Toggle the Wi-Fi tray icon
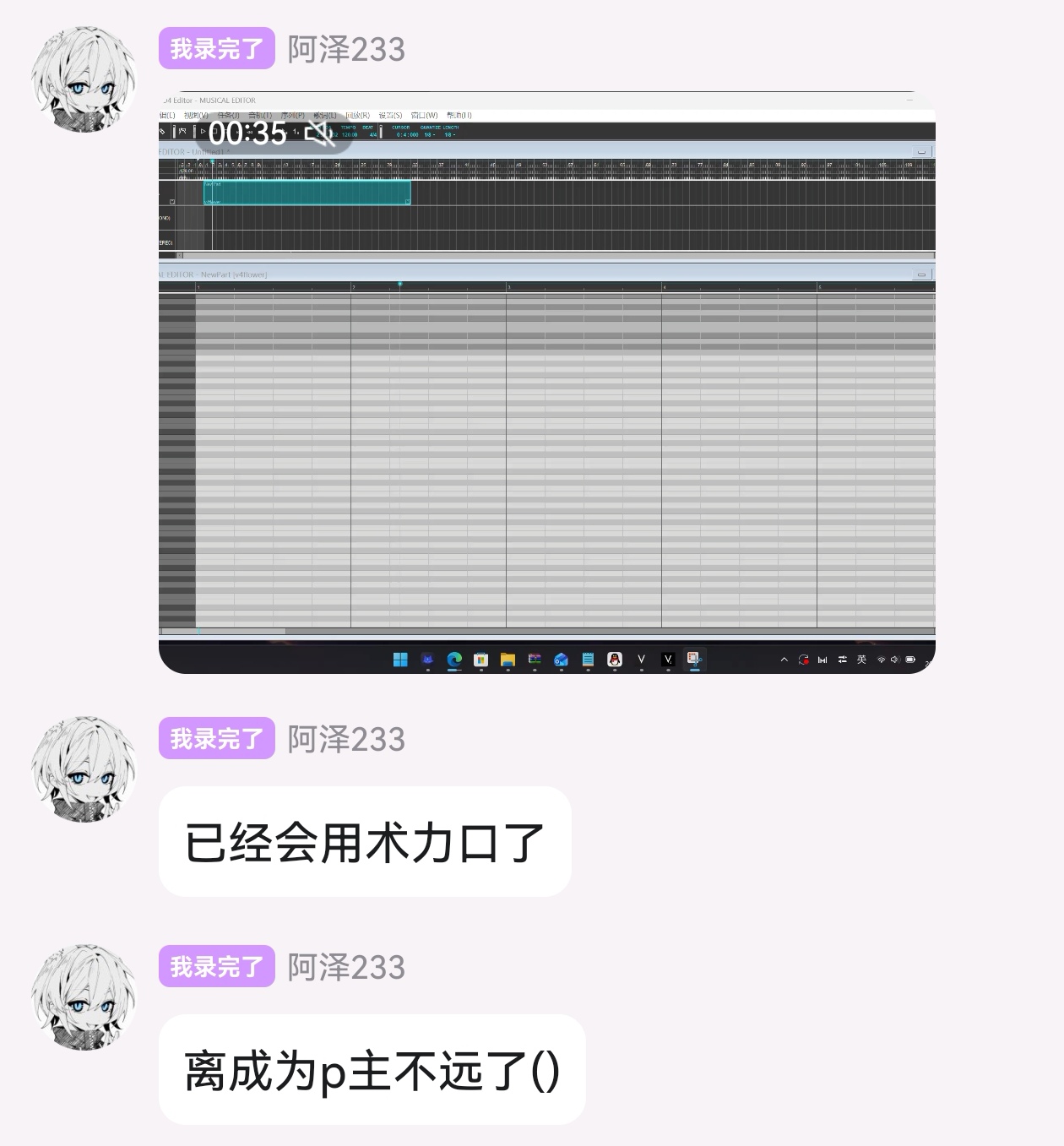The height and width of the screenshot is (1146, 1064). (x=881, y=660)
